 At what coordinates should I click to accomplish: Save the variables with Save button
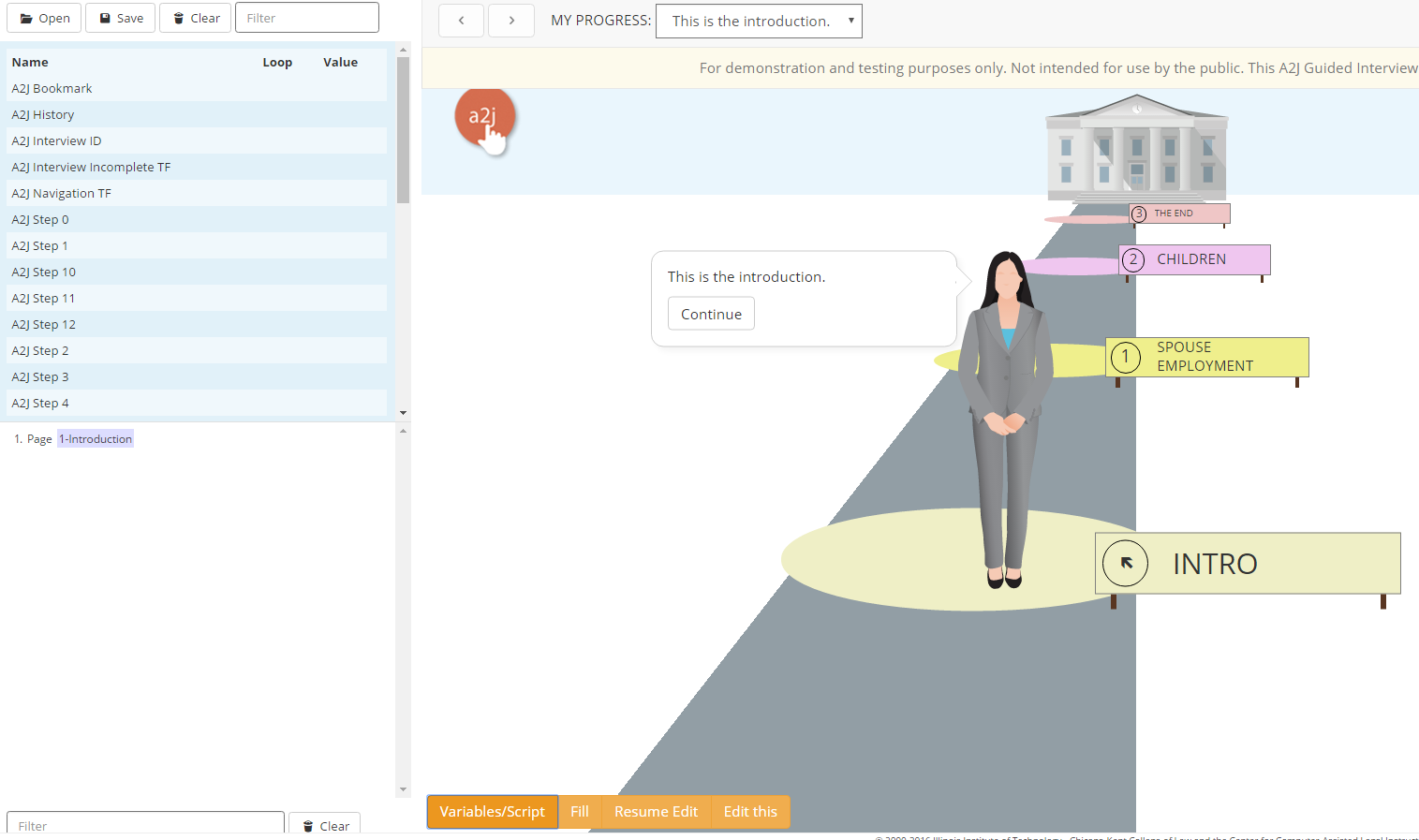[121, 18]
